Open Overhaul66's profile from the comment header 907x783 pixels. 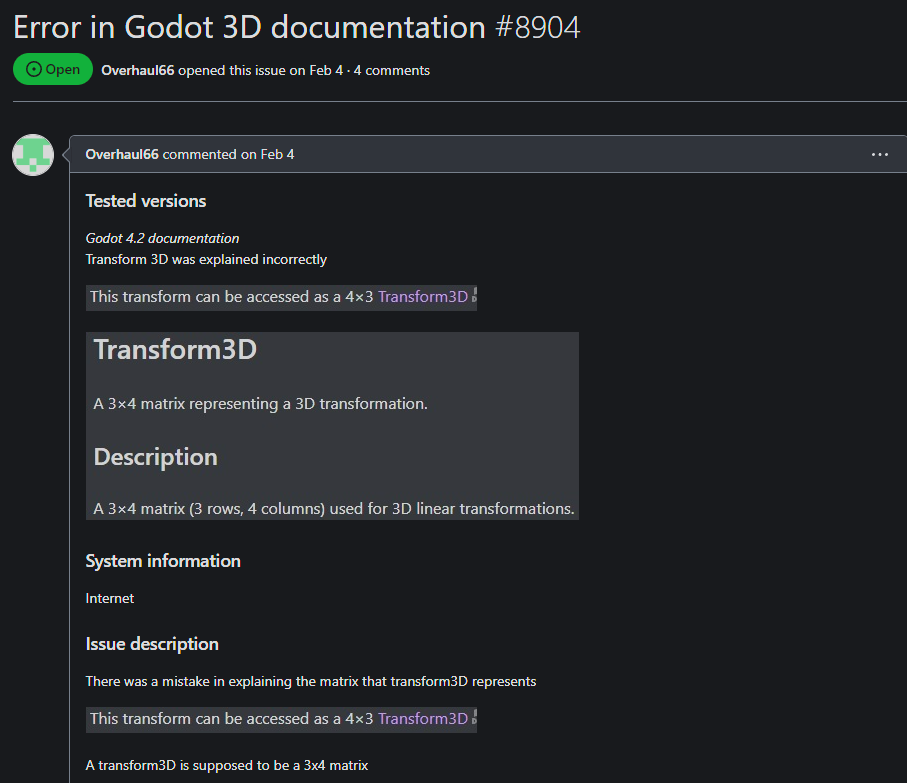[122, 154]
